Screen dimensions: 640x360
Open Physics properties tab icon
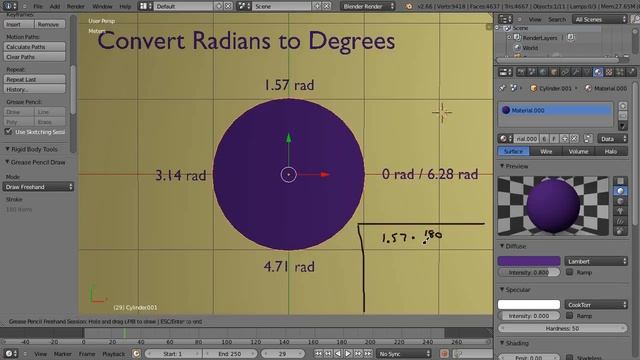[x=631, y=72]
